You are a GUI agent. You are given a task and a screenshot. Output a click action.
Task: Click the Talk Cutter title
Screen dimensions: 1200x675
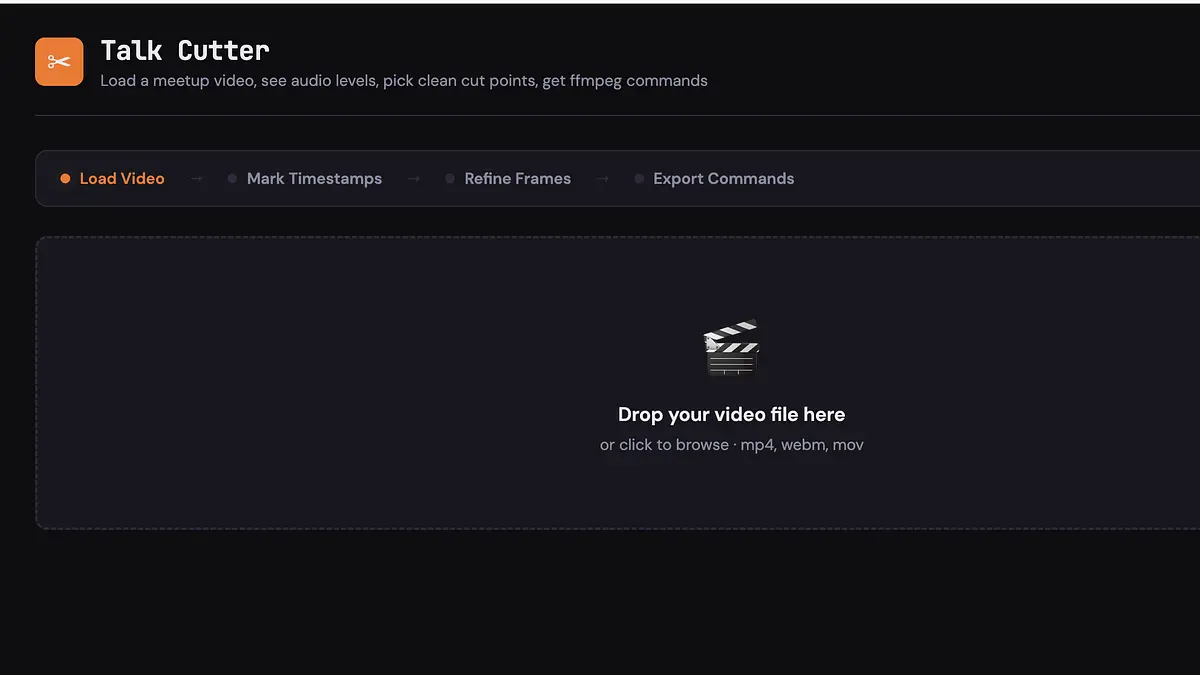(x=185, y=50)
